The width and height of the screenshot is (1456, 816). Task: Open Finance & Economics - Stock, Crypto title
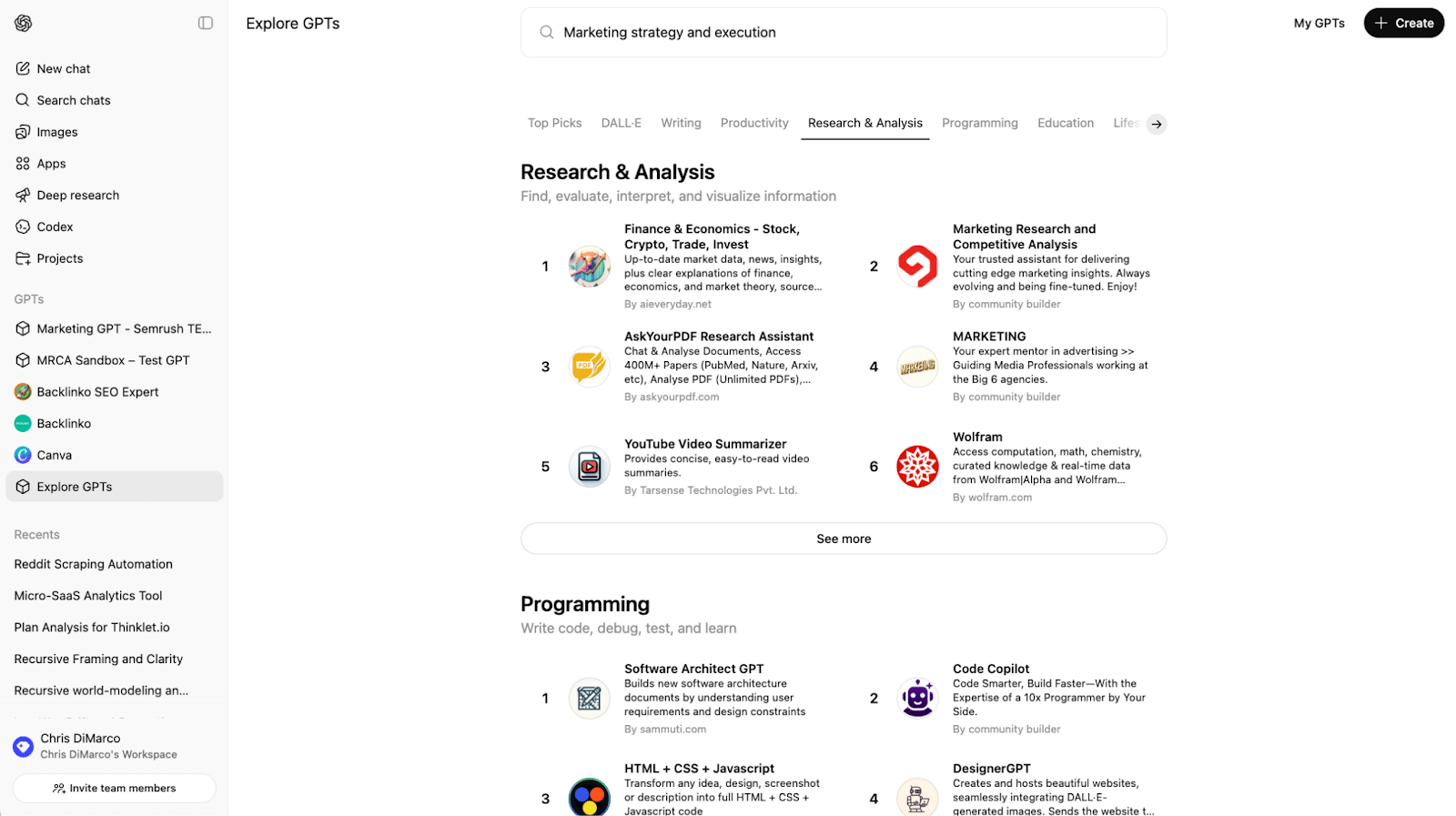point(712,237)
